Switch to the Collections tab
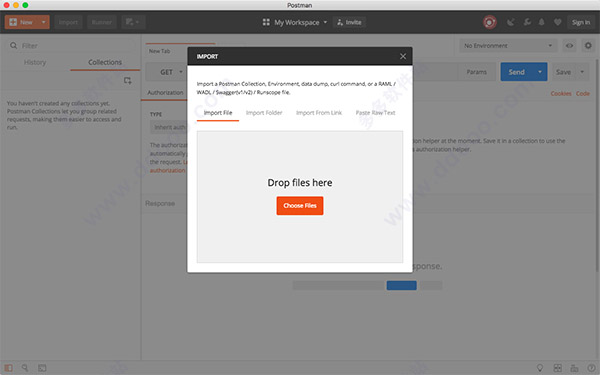 [105, 62]
